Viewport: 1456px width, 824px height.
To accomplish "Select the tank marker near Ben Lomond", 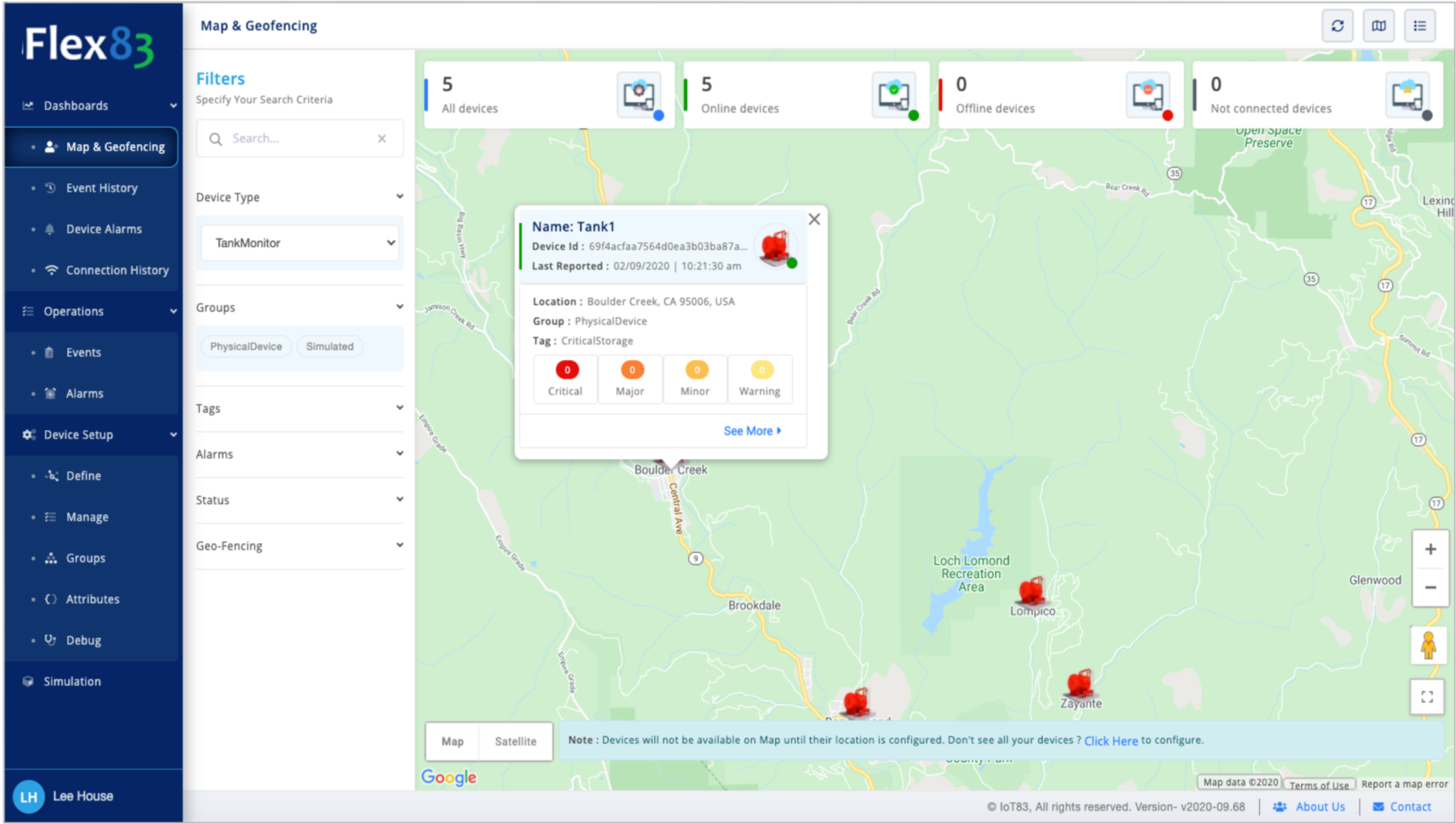I will [856, 701].
